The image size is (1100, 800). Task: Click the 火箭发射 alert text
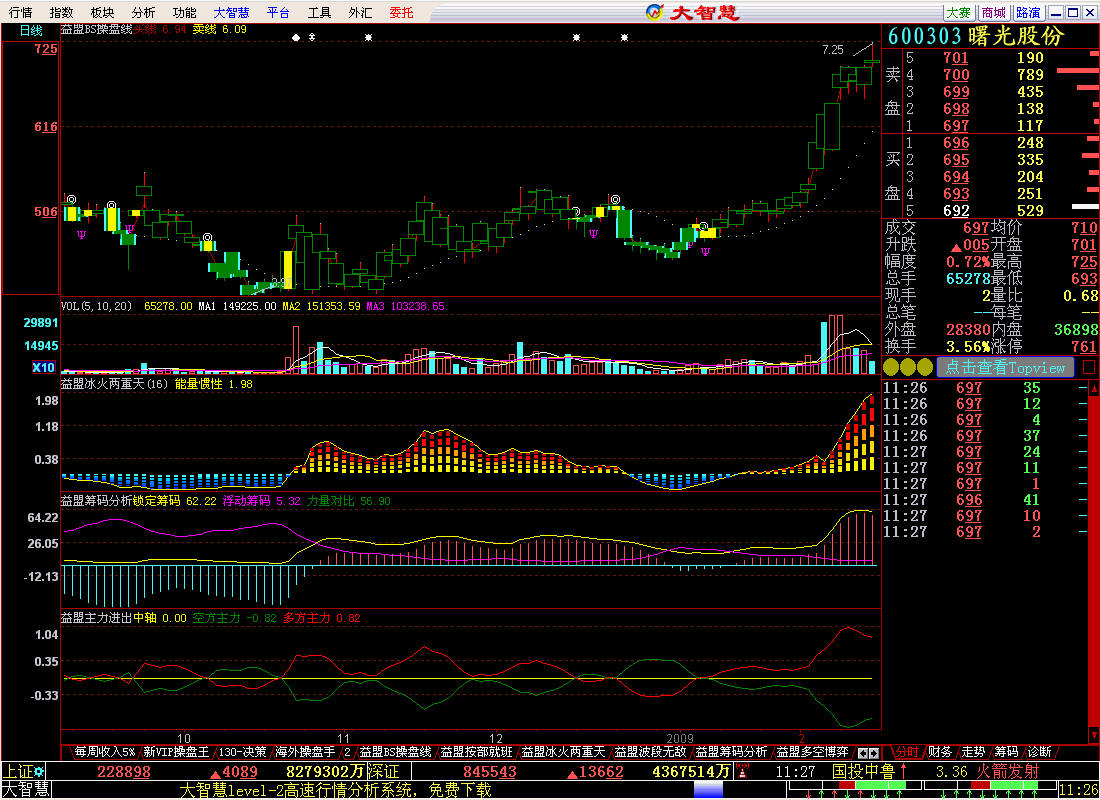1010,771
